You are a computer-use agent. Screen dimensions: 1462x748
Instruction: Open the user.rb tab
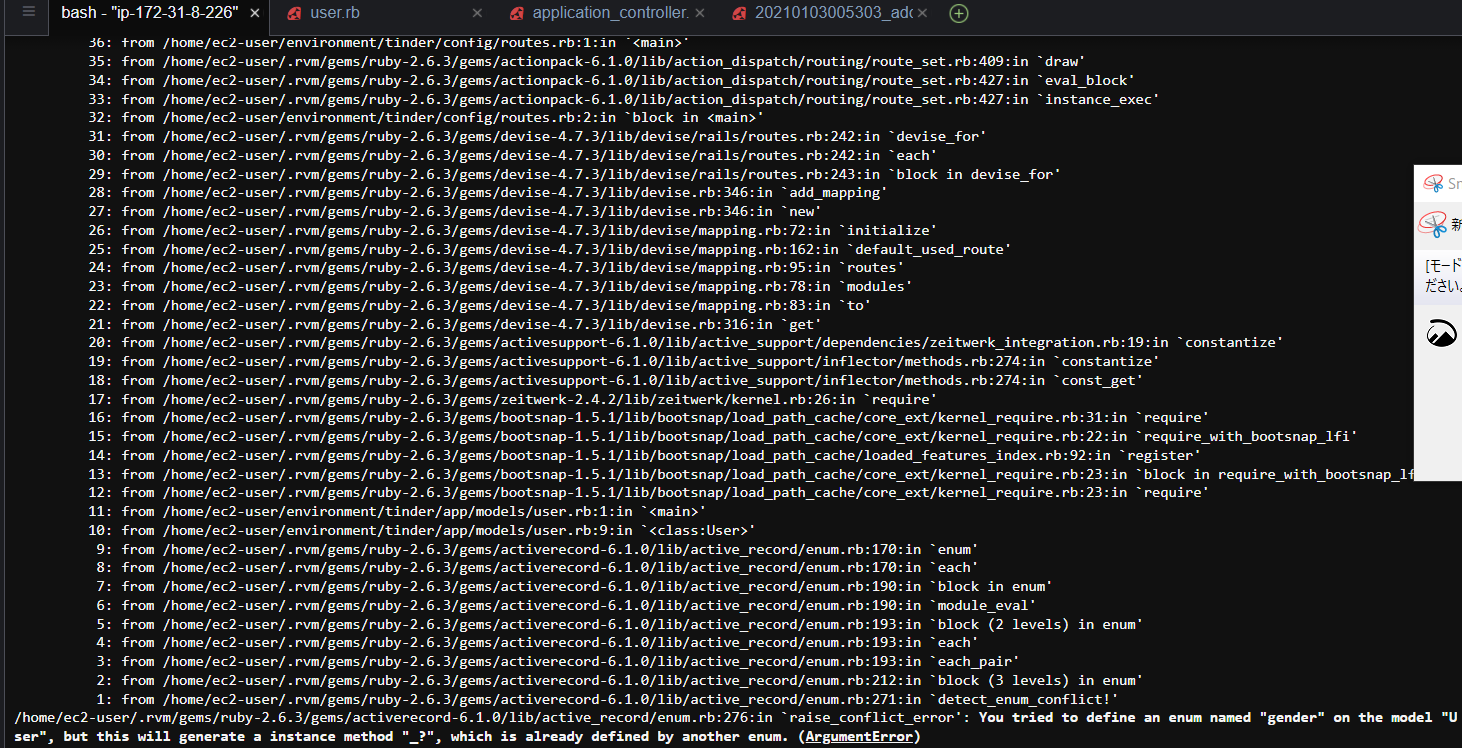334,13
